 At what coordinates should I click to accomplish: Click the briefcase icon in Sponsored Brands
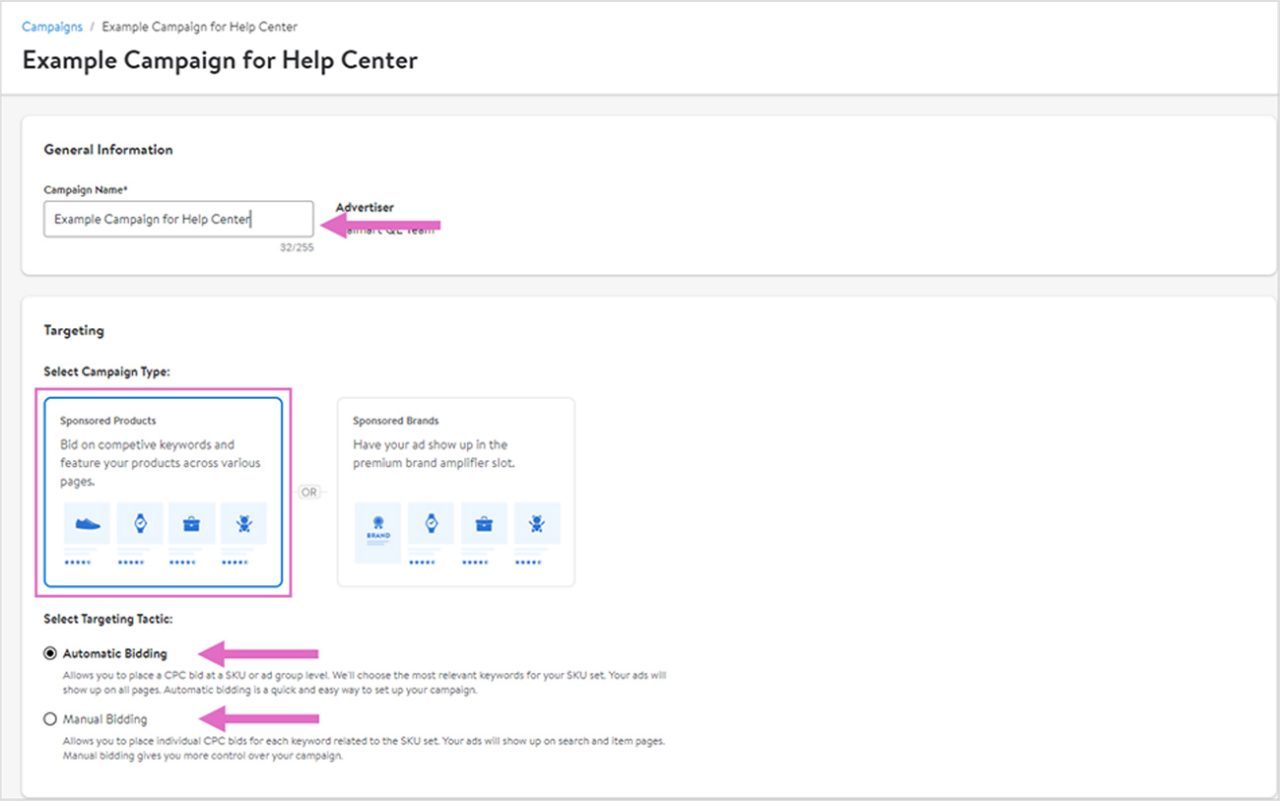484,522
